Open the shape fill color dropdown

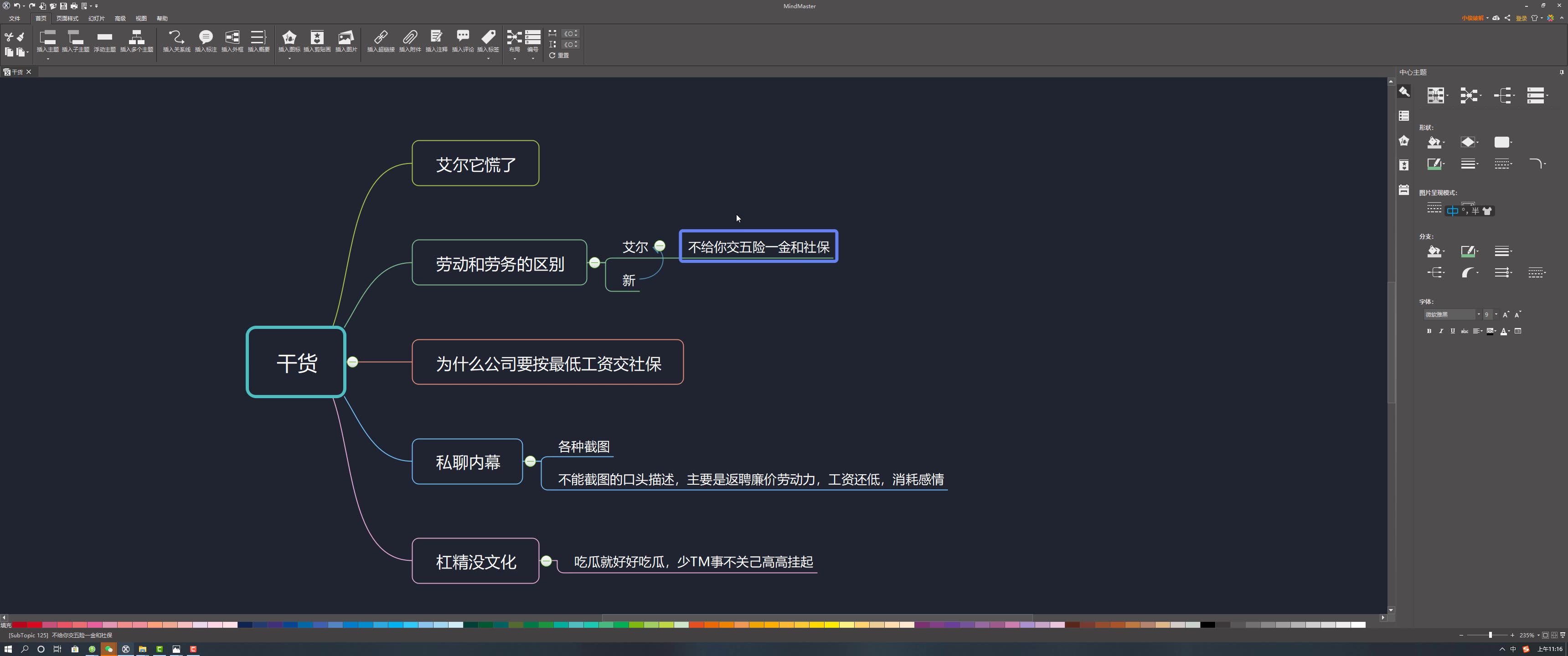point(1436,143)
